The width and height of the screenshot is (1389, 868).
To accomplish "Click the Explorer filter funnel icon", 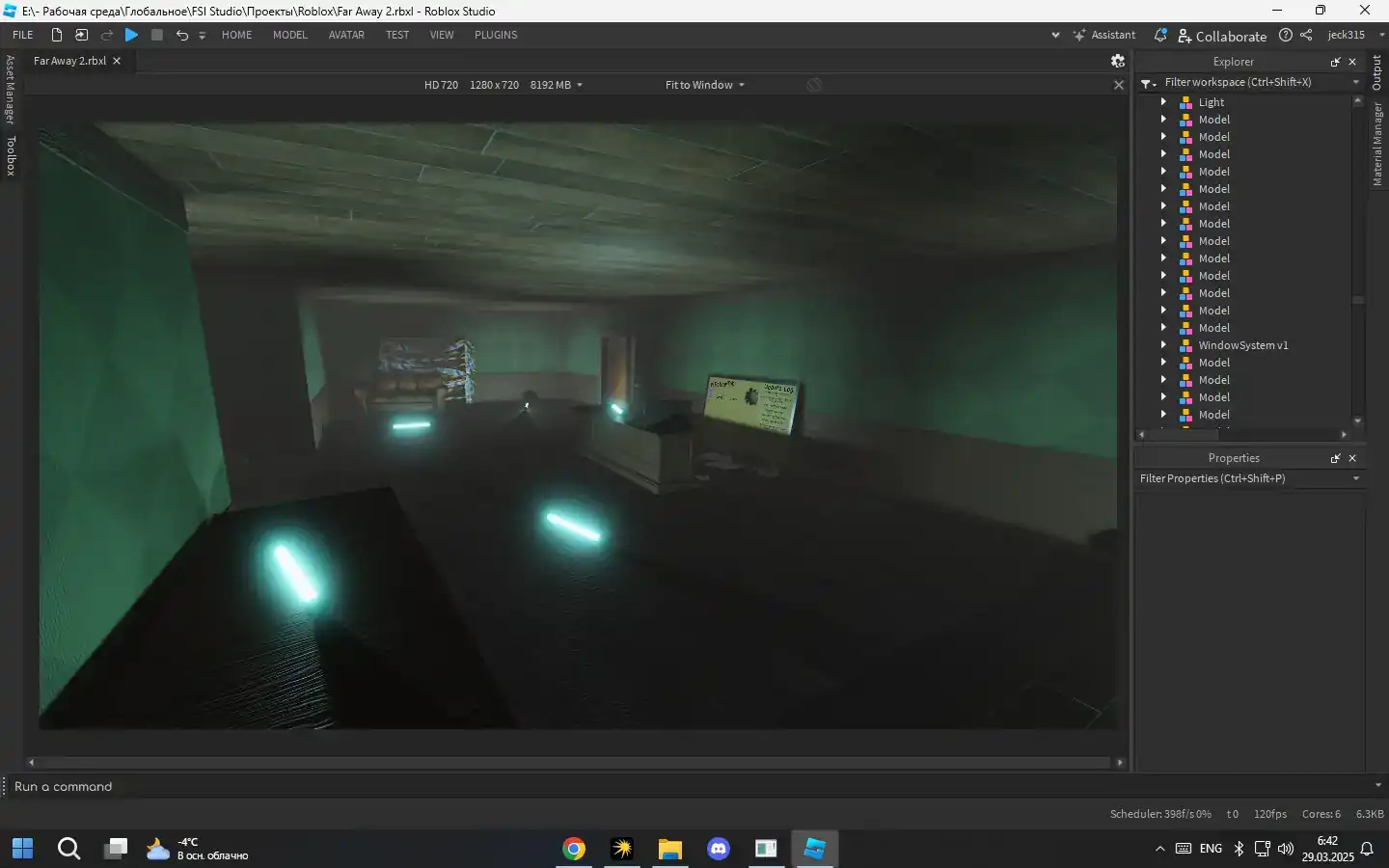I will point(1148,83).
